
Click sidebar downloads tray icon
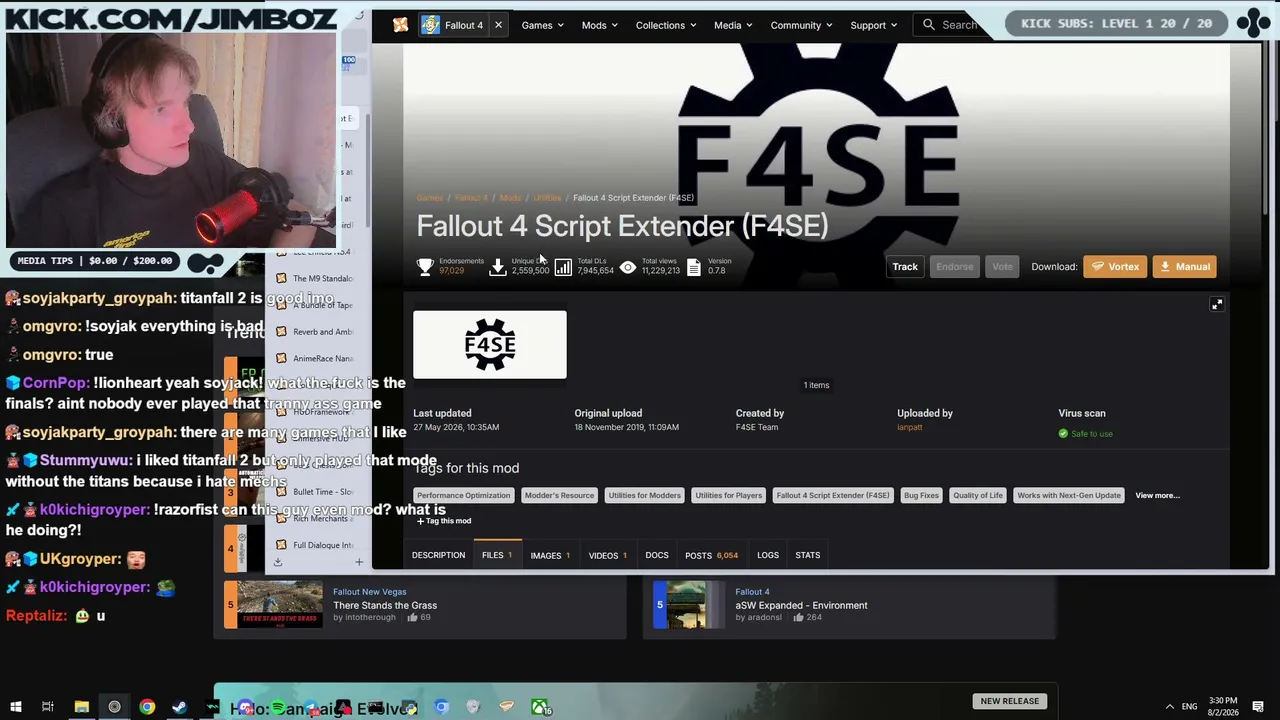278,562
